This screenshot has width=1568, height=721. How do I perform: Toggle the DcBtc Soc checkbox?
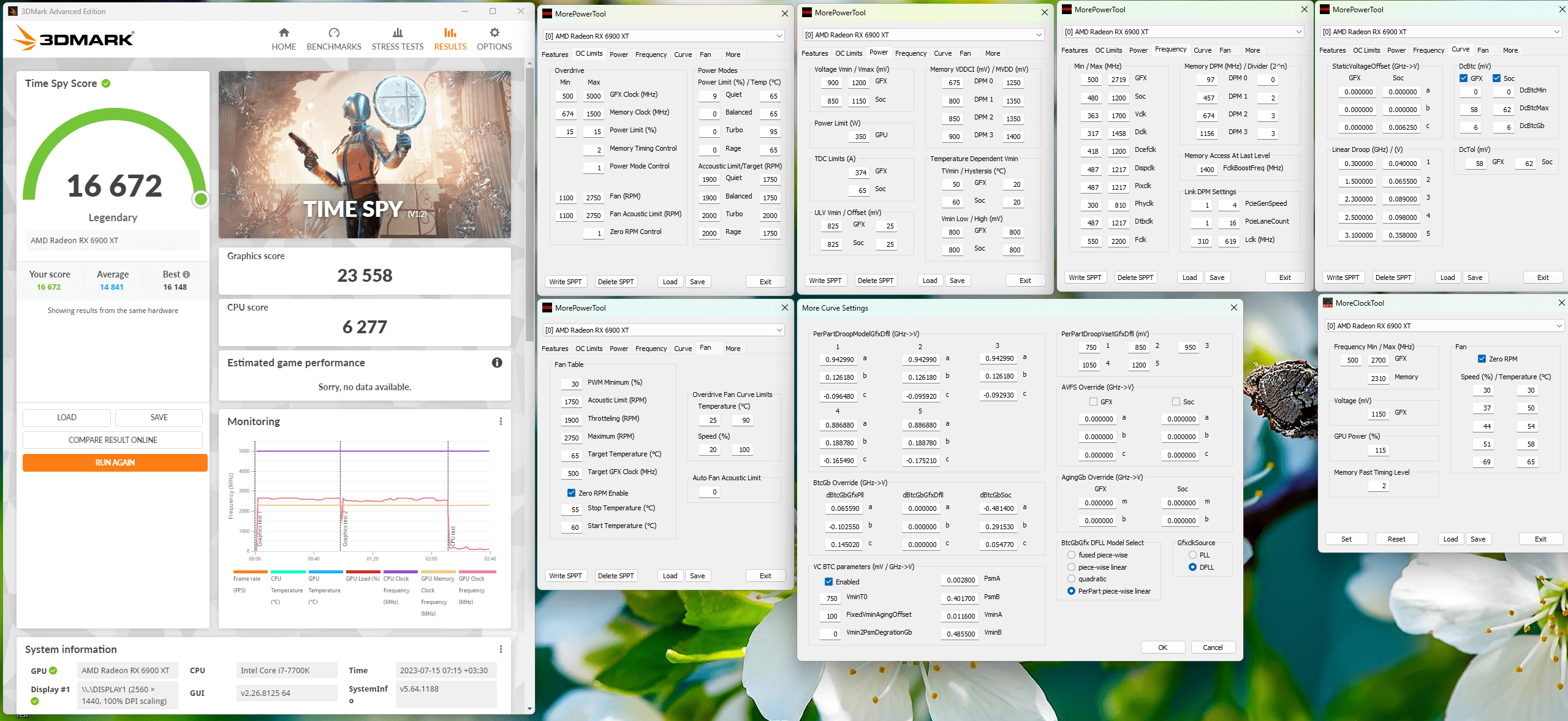[1496, 78]
